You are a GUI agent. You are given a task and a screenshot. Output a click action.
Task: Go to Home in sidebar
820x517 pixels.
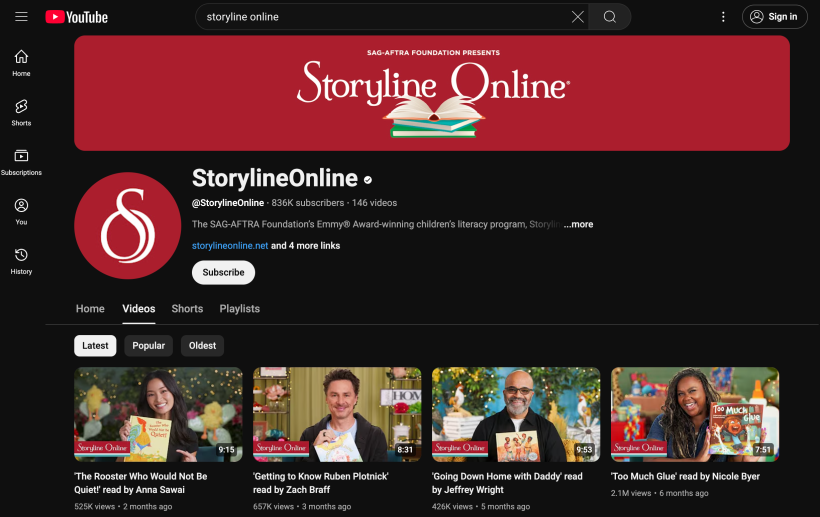pyautogui.click(x=21, y=63)
